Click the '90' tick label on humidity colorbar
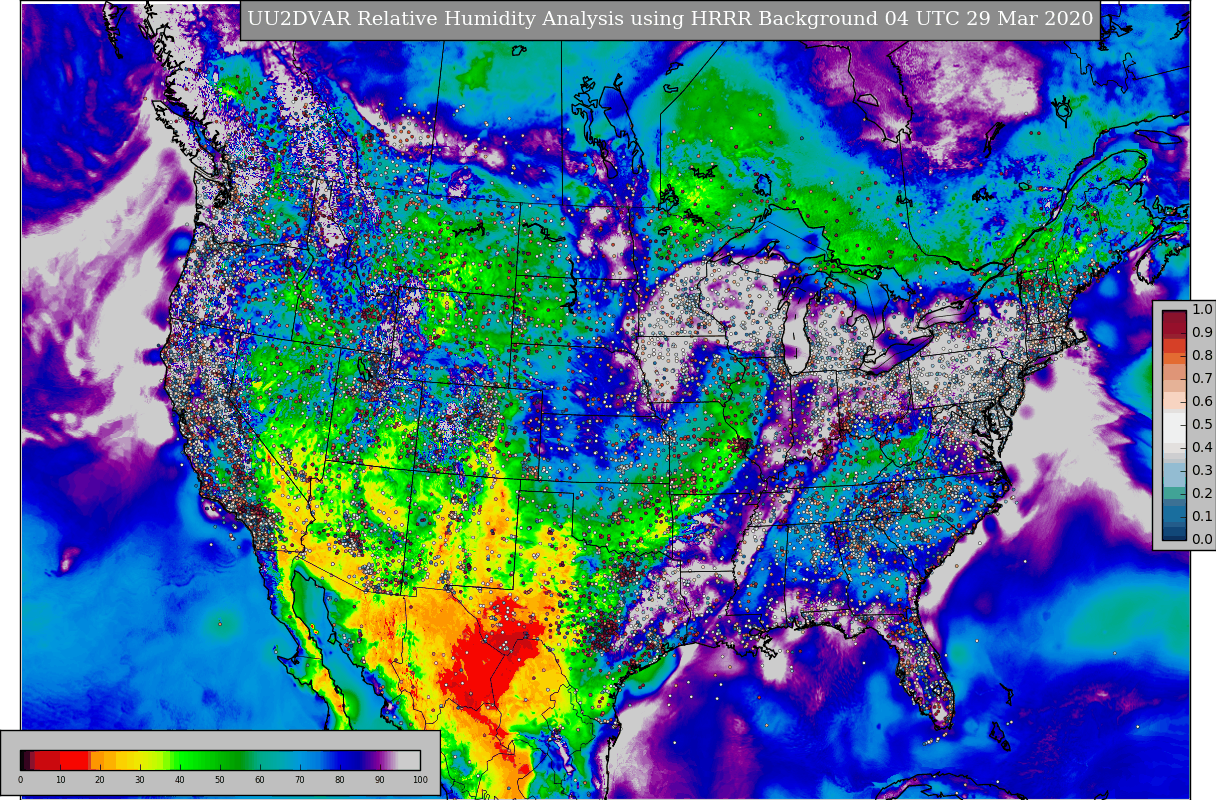Image resolution: width=1216 pixels, height=800 pixels. click(x=380, y=780)
